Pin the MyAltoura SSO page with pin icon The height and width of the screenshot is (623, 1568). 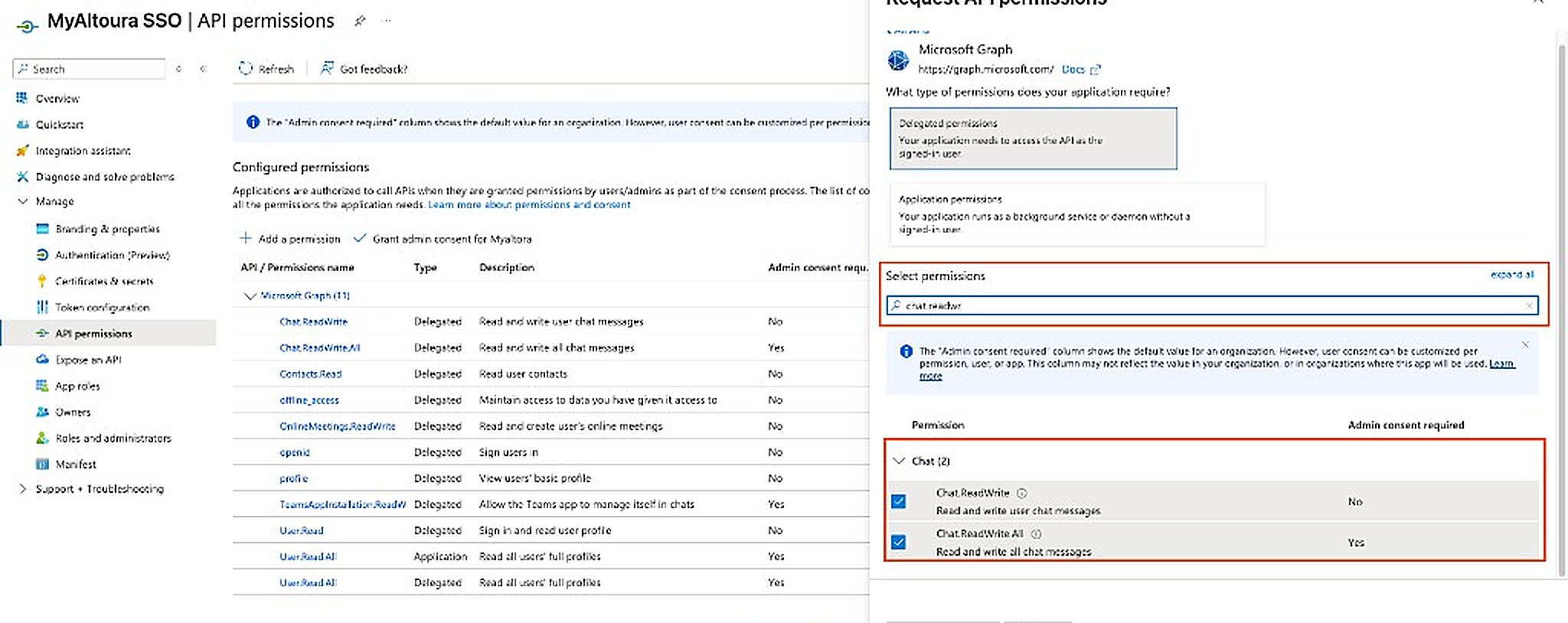click(360, 21)
